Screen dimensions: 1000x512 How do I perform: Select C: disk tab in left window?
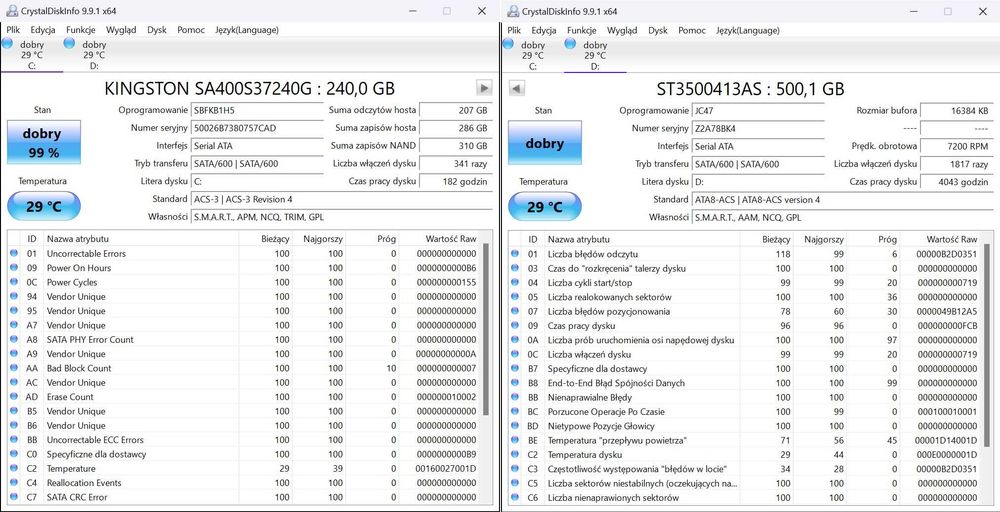pos(32,55)
